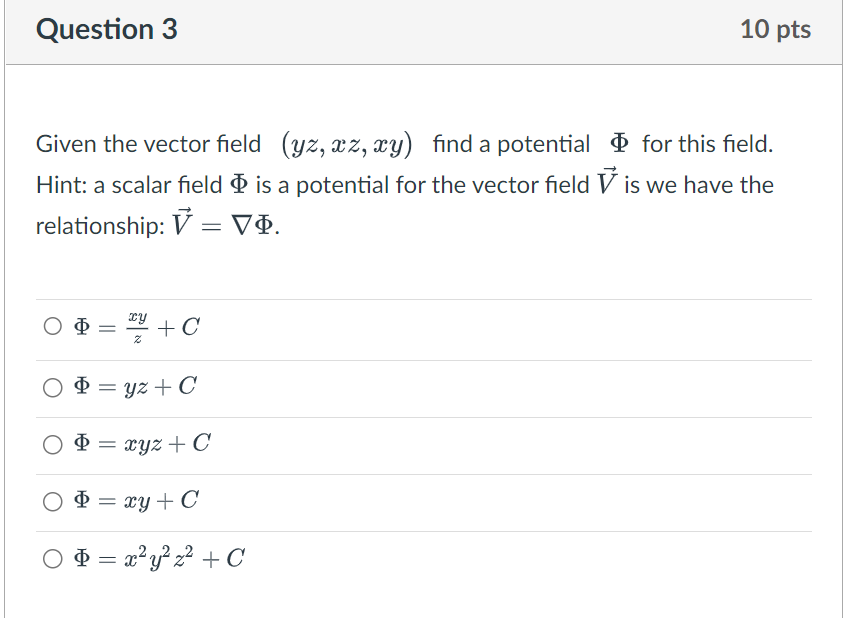This screenshot has height=618, width=843.
Task: Click inside the Question 3 header bar
Action: tap(420, 29)
